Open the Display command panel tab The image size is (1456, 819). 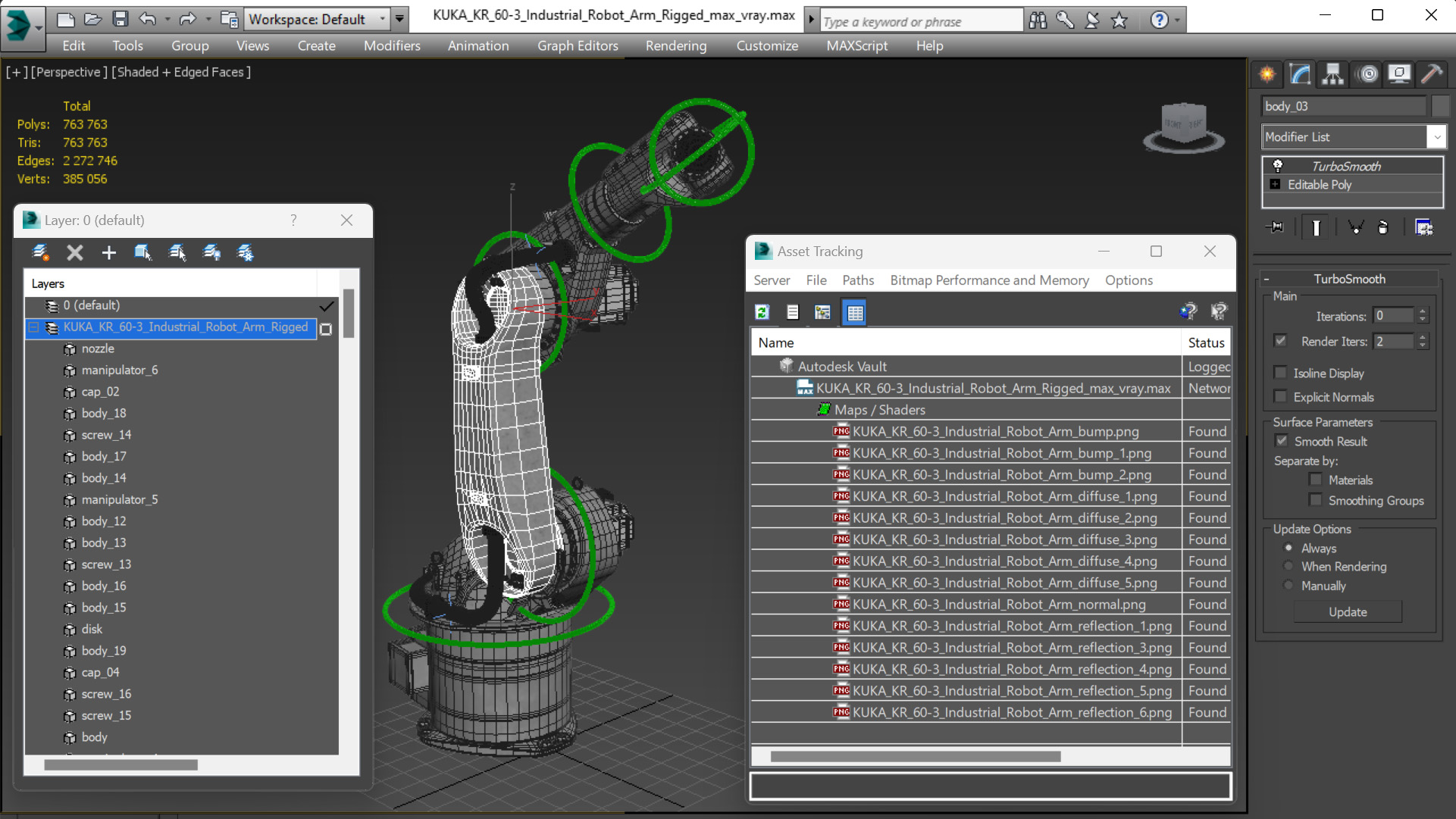coord(1399,74)
